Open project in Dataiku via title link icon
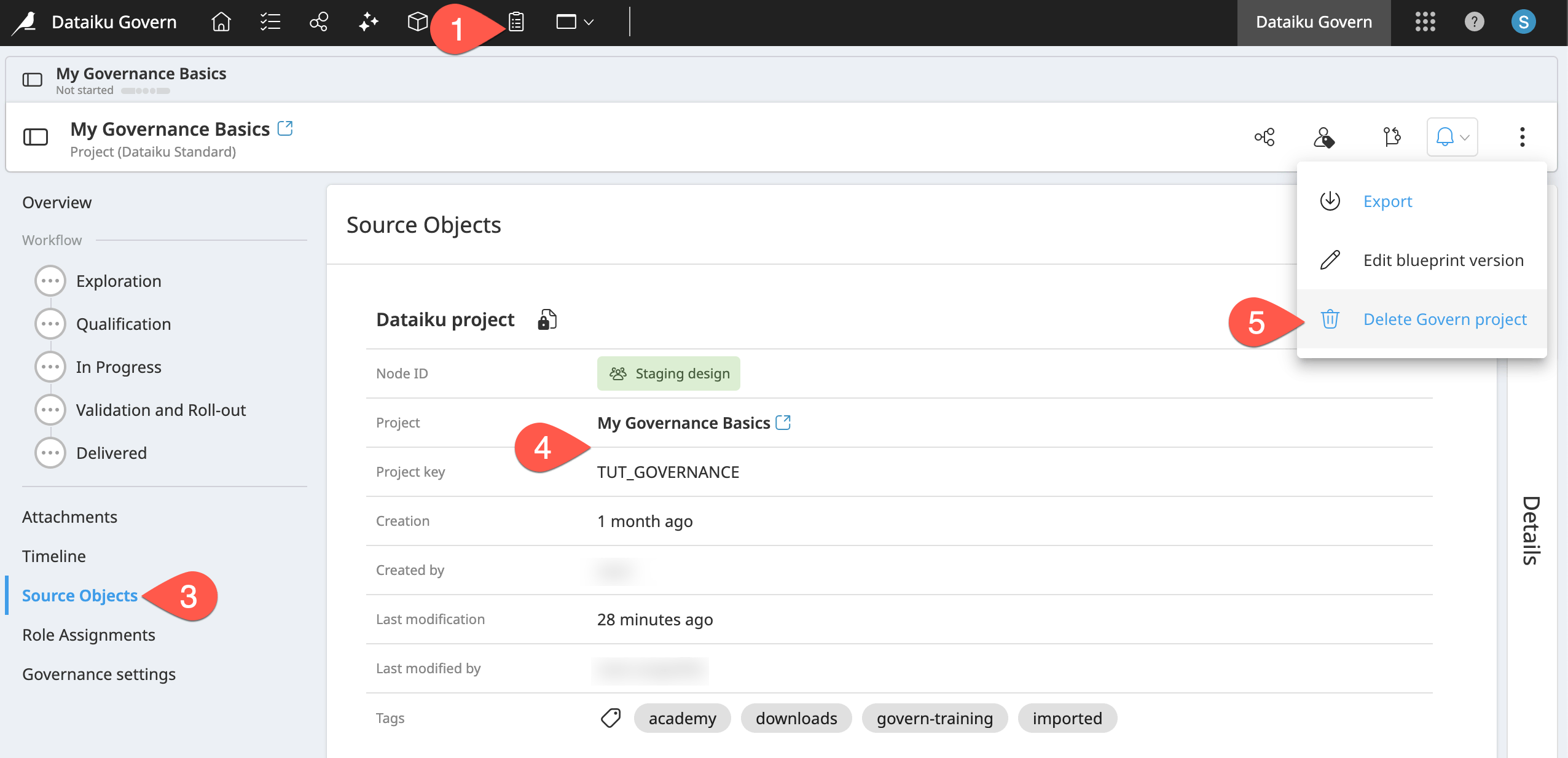The image size is (1568, 758). 285,128
